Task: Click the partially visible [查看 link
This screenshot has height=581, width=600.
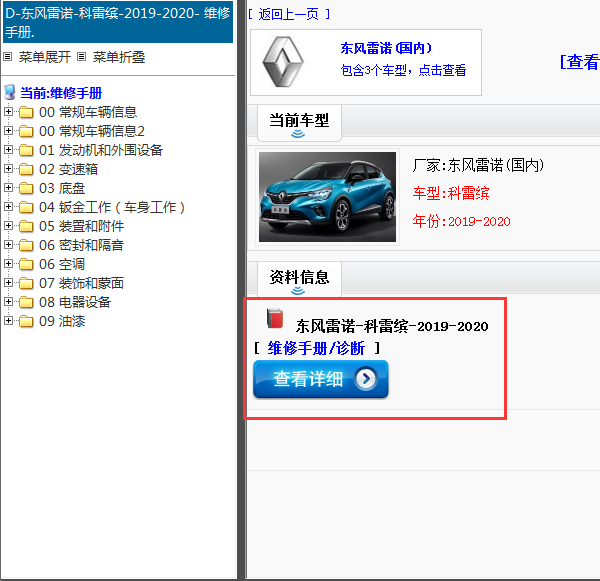Action: [580, 62]
